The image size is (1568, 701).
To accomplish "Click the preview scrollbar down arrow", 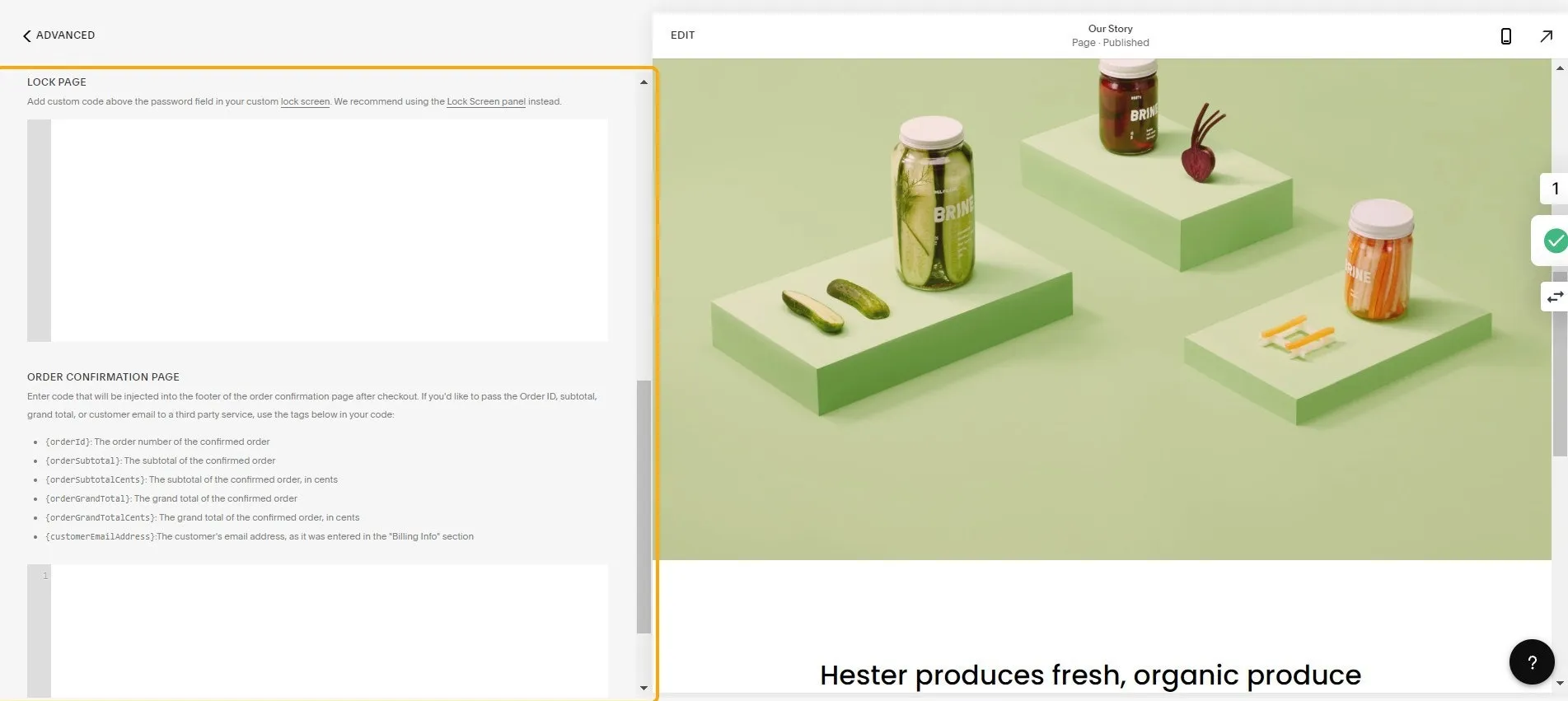I will coord(1560,684).
